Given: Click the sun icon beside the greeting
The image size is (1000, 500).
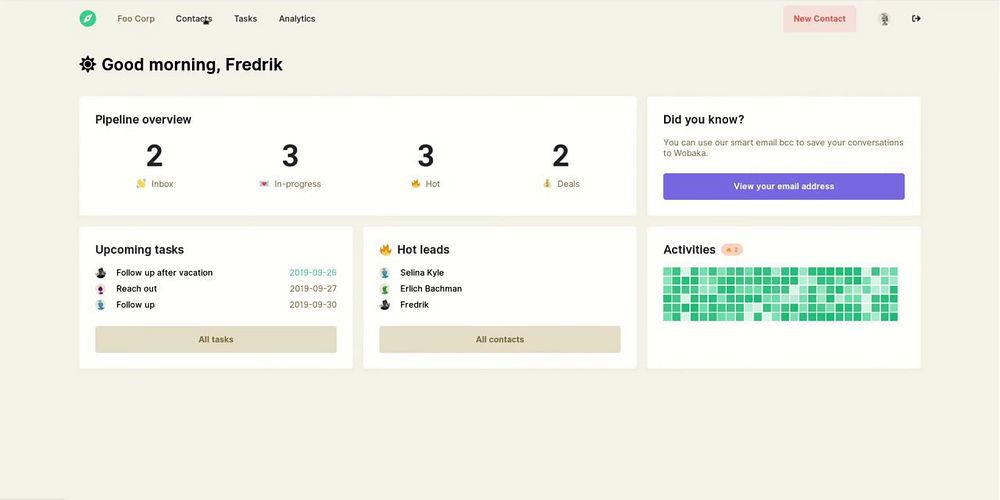Looking at the screenshot, I should point(87,64).
